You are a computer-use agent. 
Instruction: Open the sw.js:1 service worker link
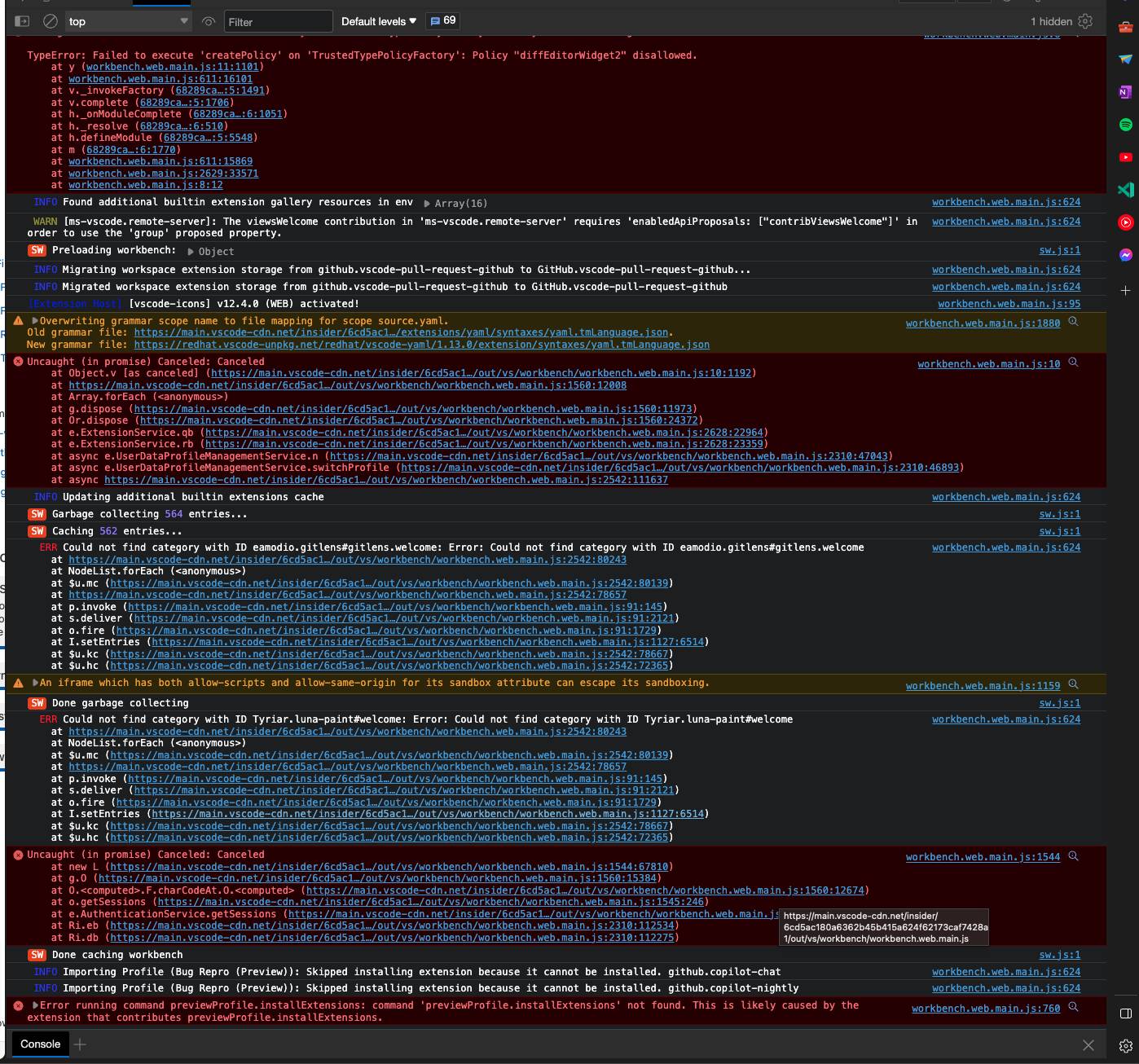coord(1059,250)
